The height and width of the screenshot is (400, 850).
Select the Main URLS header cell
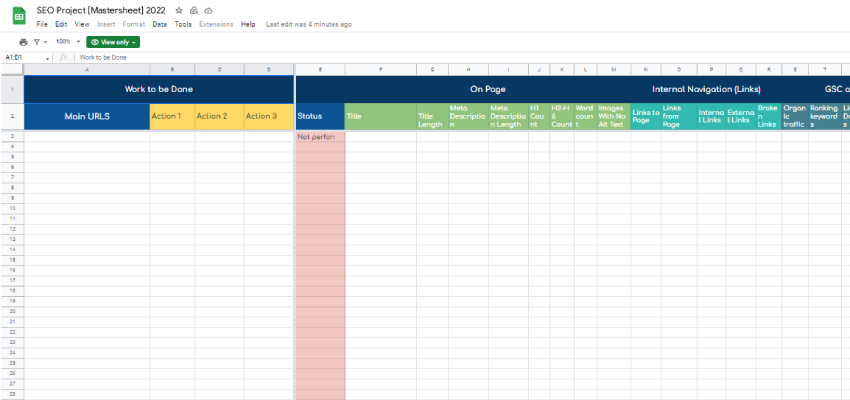pyautogui.click(x=87, y=116)
